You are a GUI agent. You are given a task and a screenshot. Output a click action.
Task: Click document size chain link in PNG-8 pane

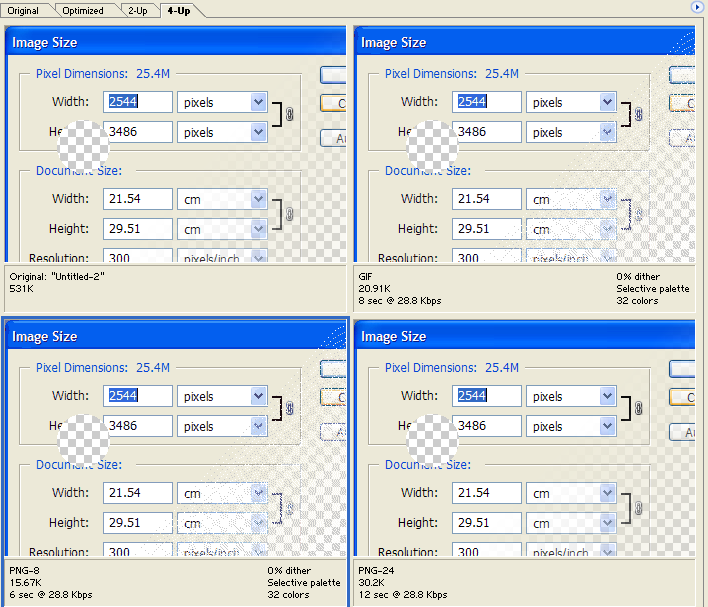289,508
